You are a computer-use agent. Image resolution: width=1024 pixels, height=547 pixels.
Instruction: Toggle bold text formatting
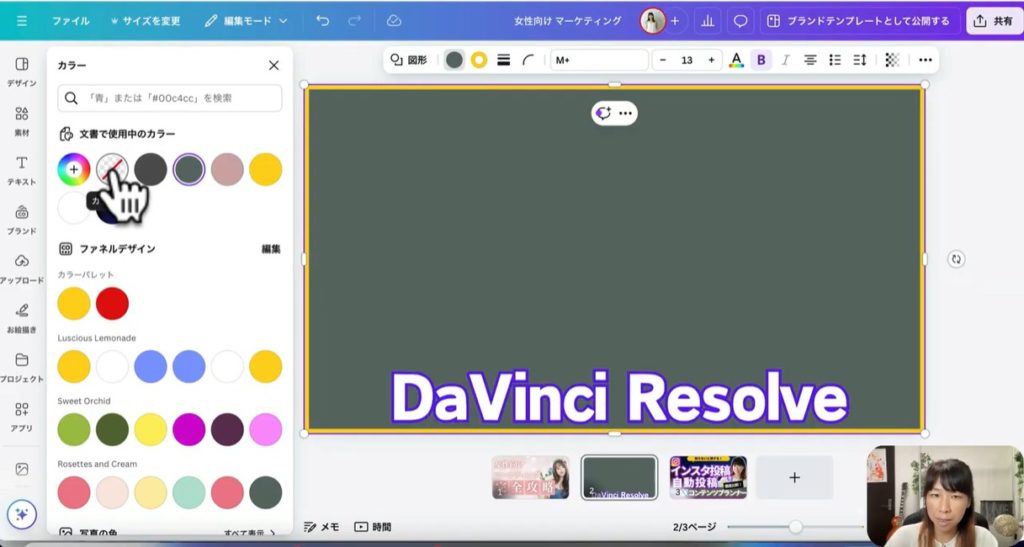(761, 60)
